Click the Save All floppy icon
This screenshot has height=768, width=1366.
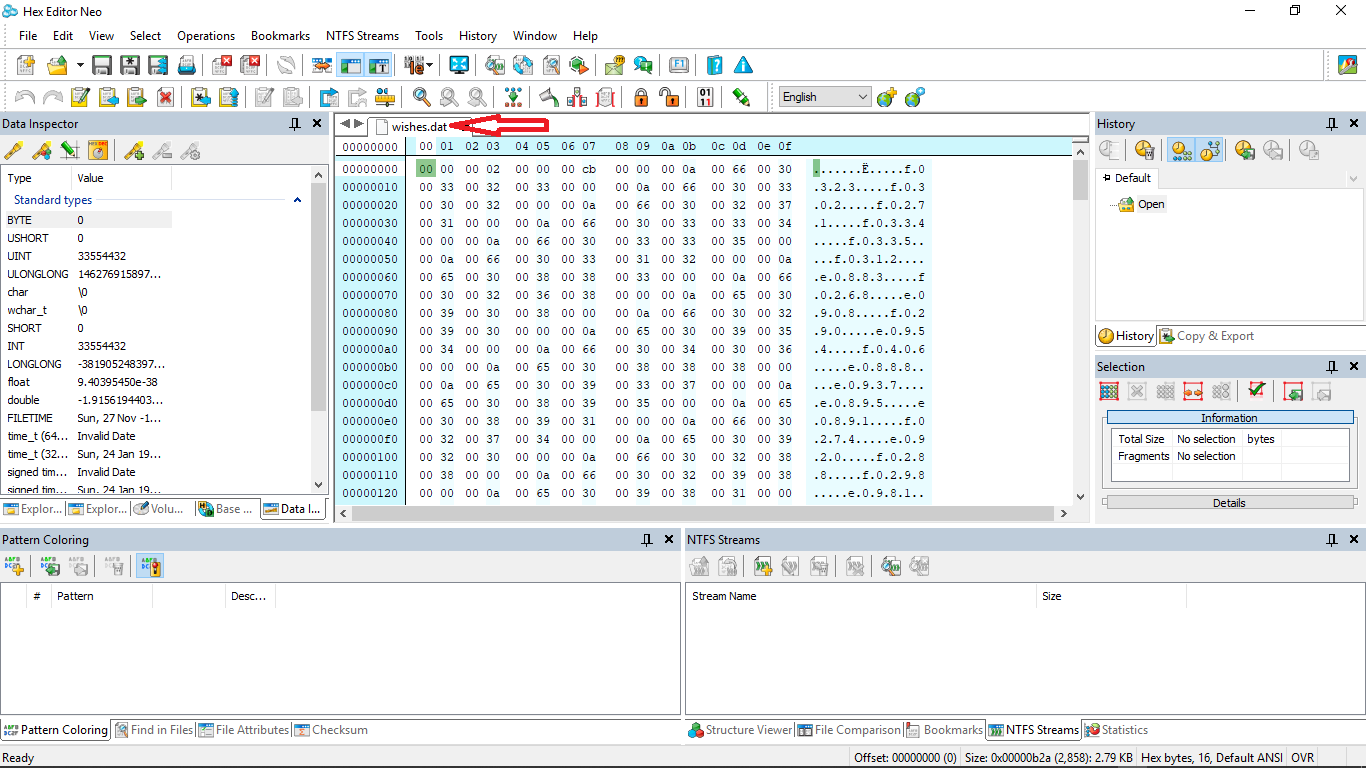(x=157, y=65)
